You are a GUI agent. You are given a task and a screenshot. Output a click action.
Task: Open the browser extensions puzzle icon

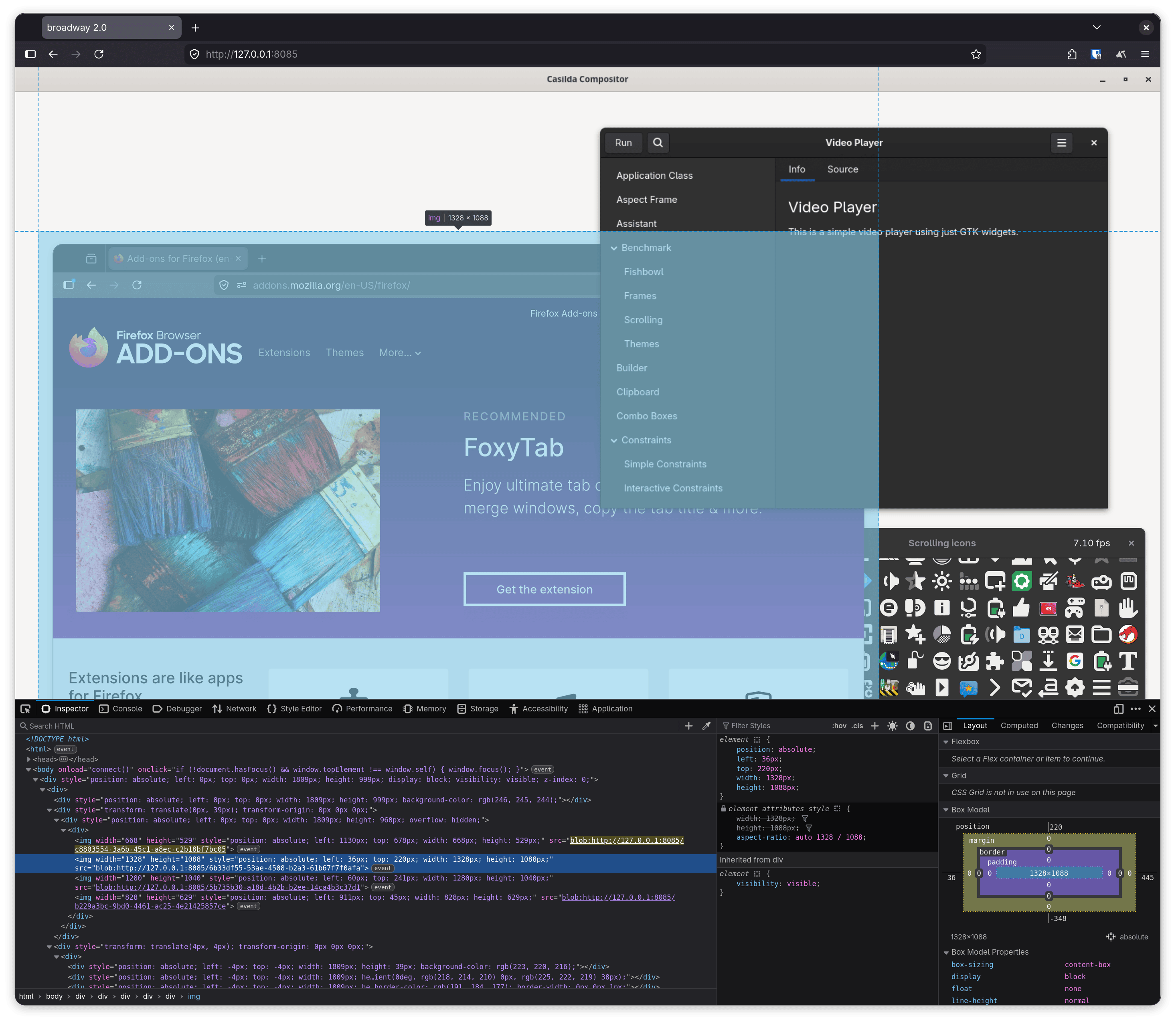click(1072, 54)
